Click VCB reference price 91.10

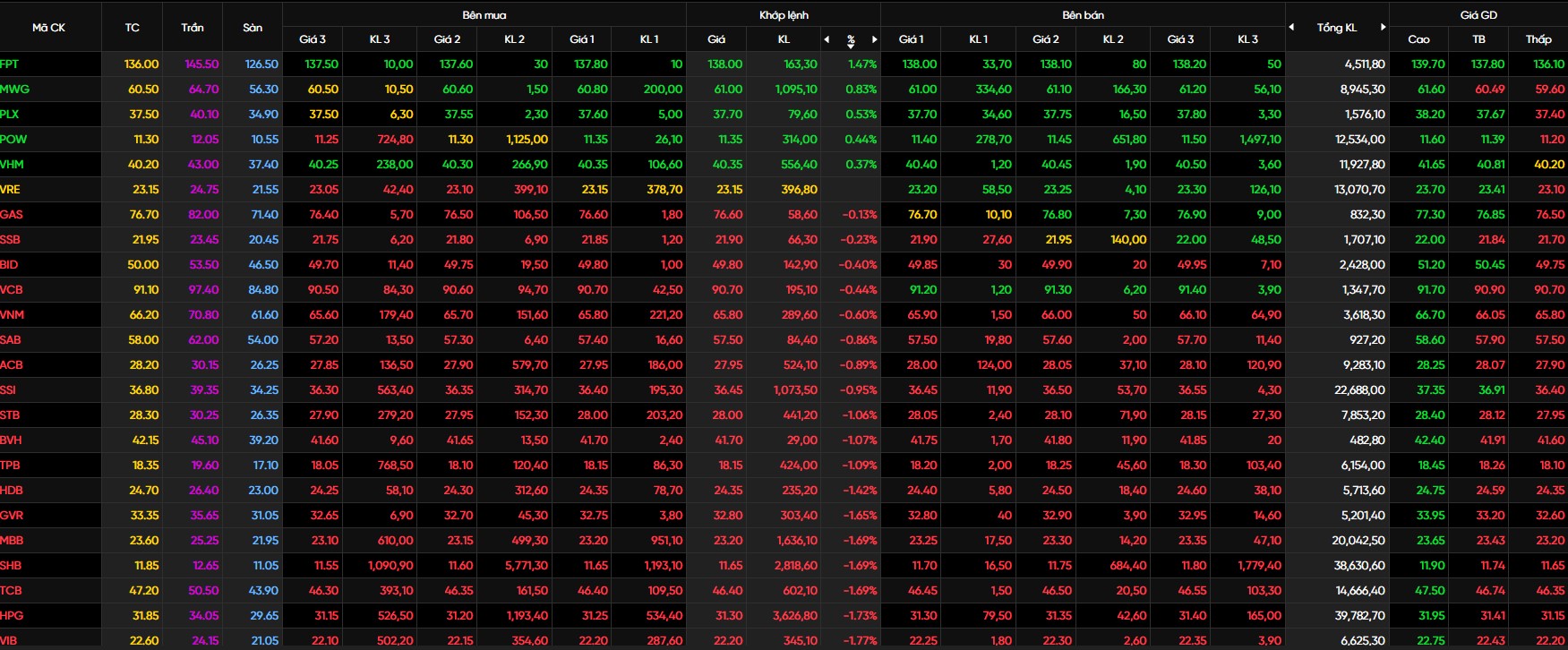point(146,290)
